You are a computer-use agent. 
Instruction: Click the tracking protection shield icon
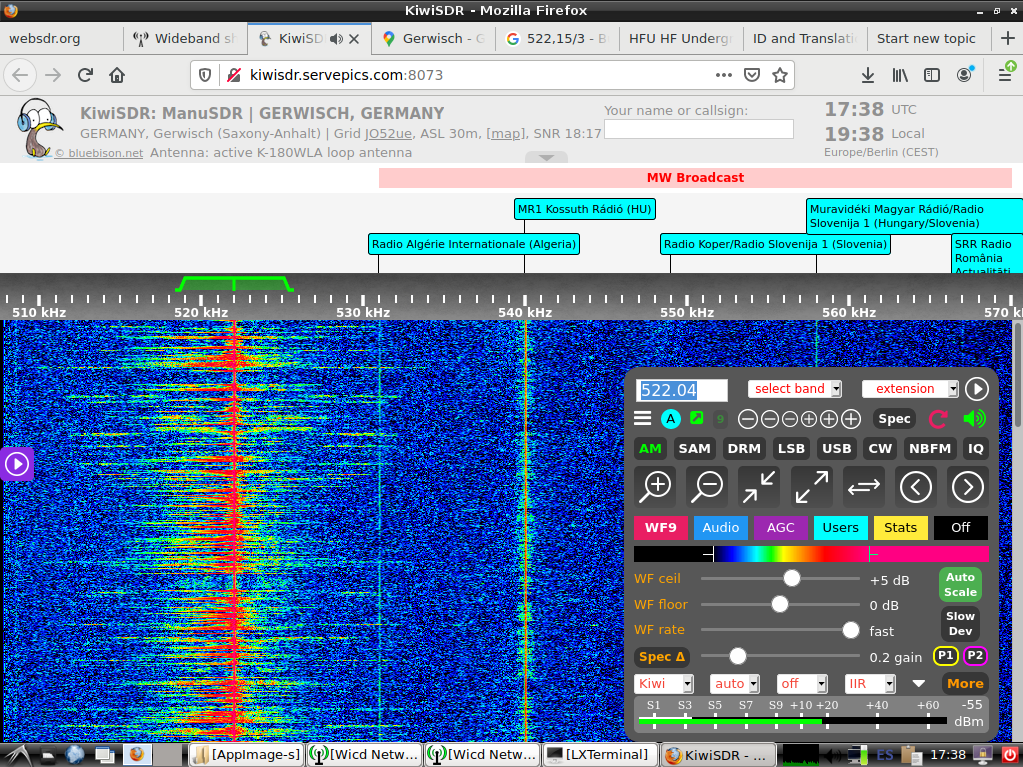point(205,75)
